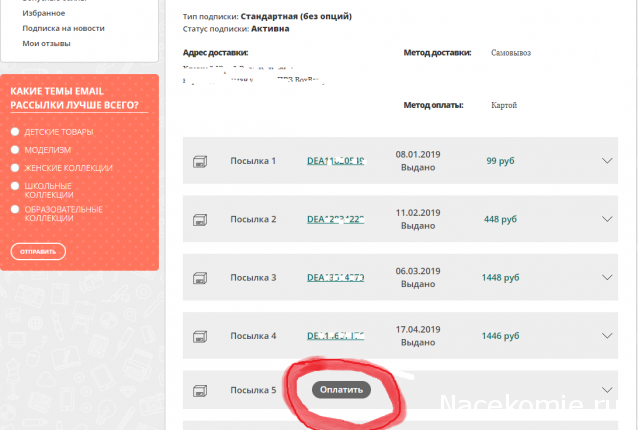Select the Моделизм radio option
The image size is (638, 430).
point(15,150)
